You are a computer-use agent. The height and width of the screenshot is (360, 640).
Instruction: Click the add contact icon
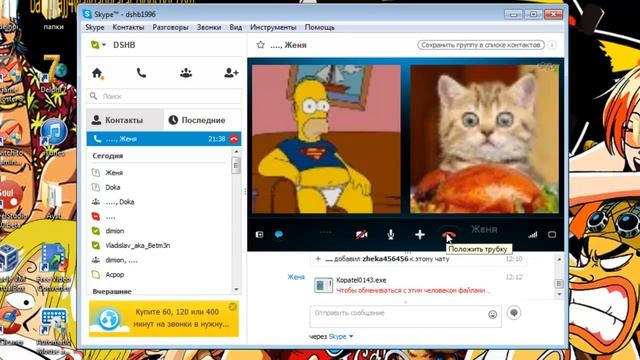pyautogui.click(x=231, y=73)
